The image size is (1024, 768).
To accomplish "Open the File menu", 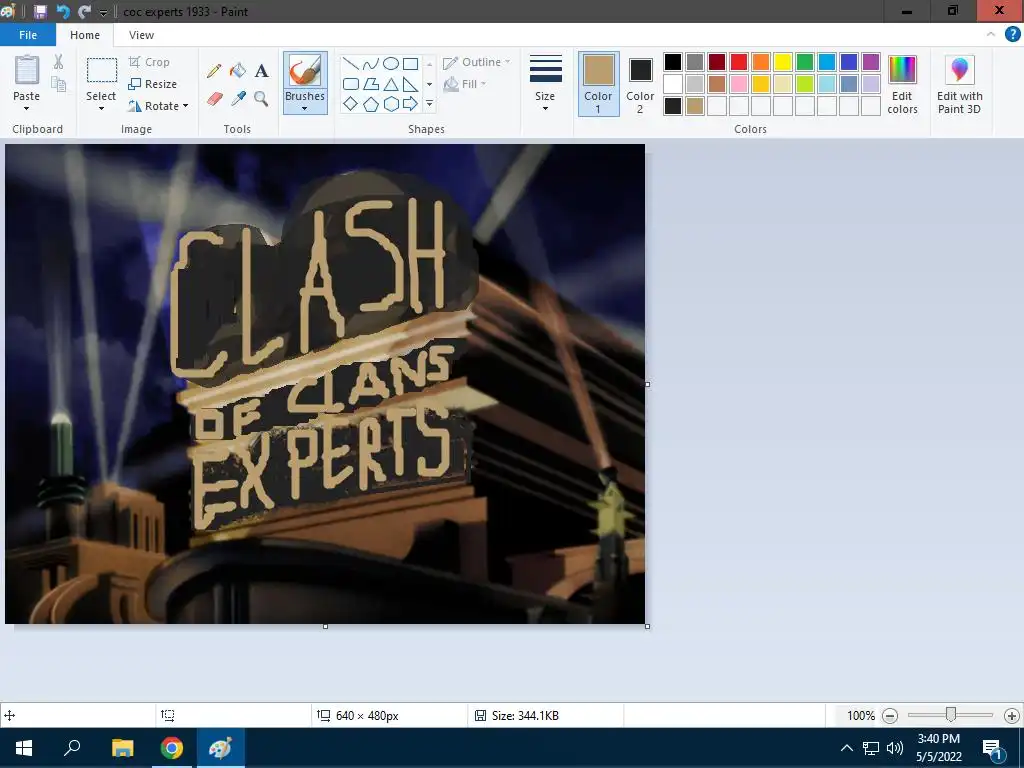I will tap(28, 35).
